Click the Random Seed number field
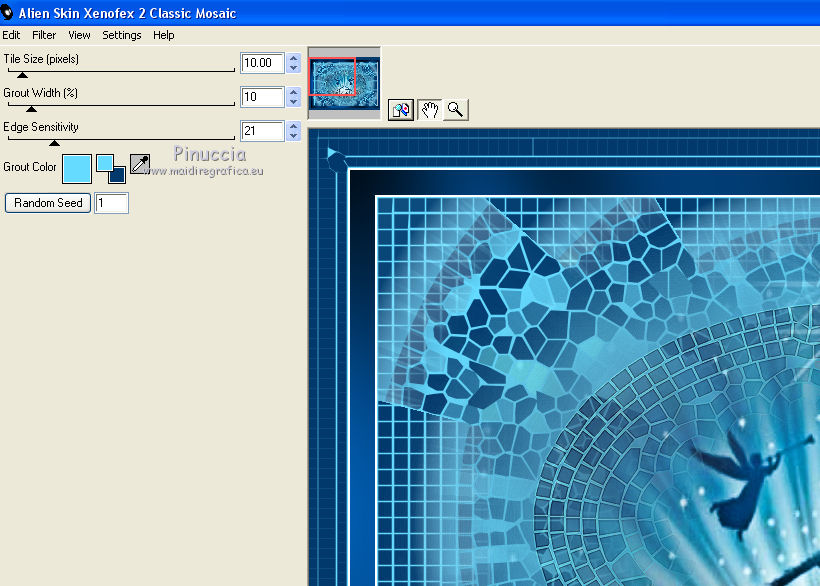This screenshot has height=586, width=820. click(111, 203)
